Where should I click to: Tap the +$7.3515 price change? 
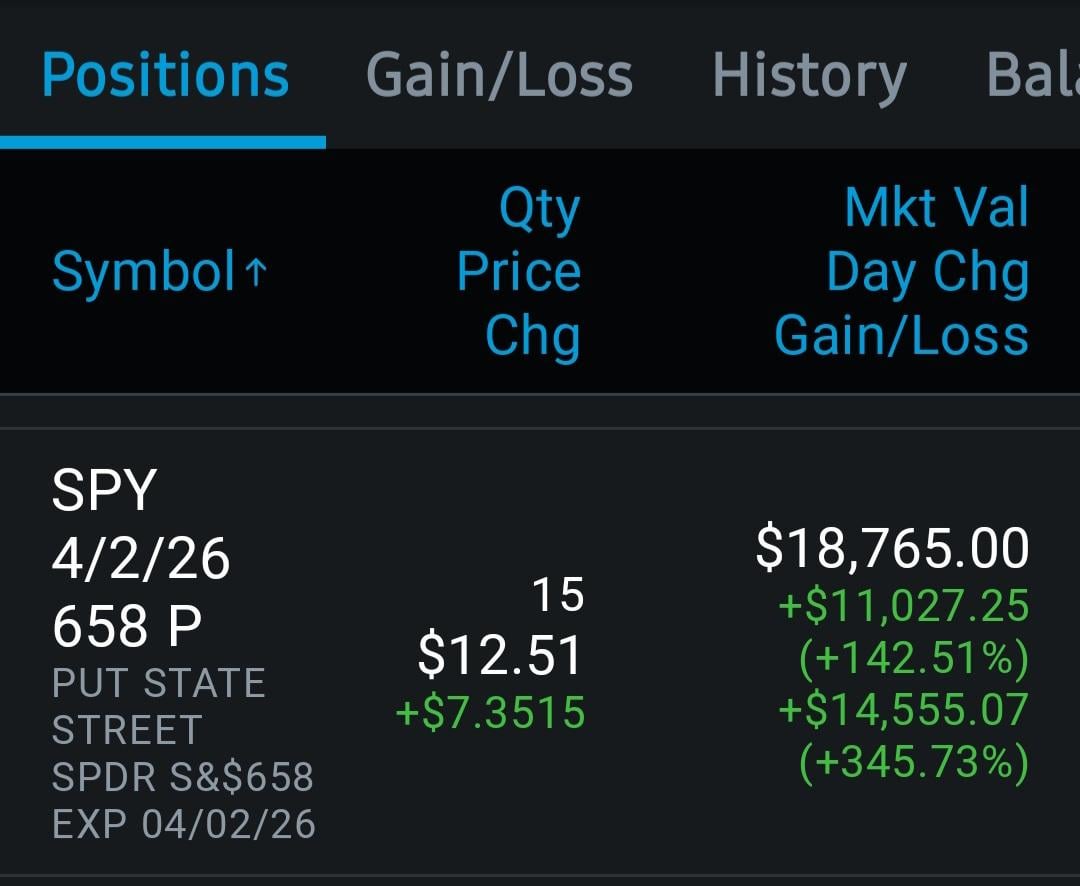[490, 713]
